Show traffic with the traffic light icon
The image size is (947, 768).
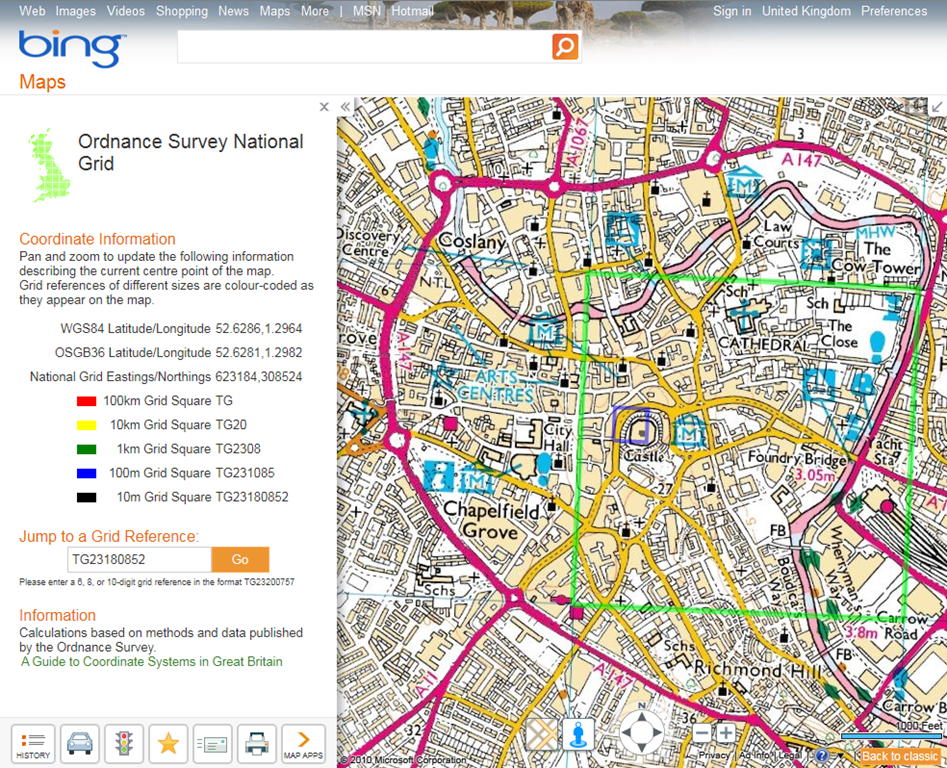point(124,744)
